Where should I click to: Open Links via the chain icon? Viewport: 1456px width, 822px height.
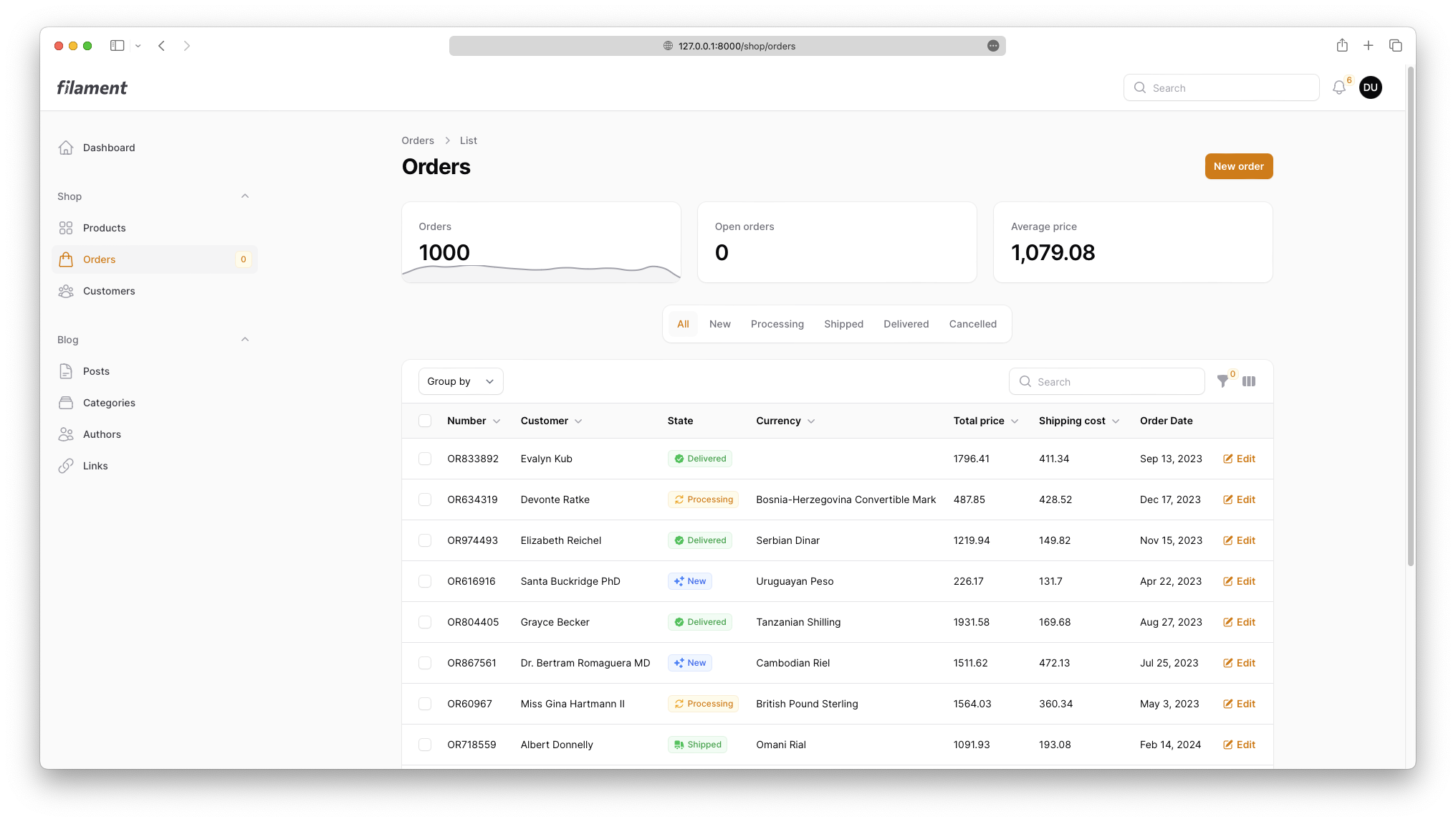coord(66,466)
